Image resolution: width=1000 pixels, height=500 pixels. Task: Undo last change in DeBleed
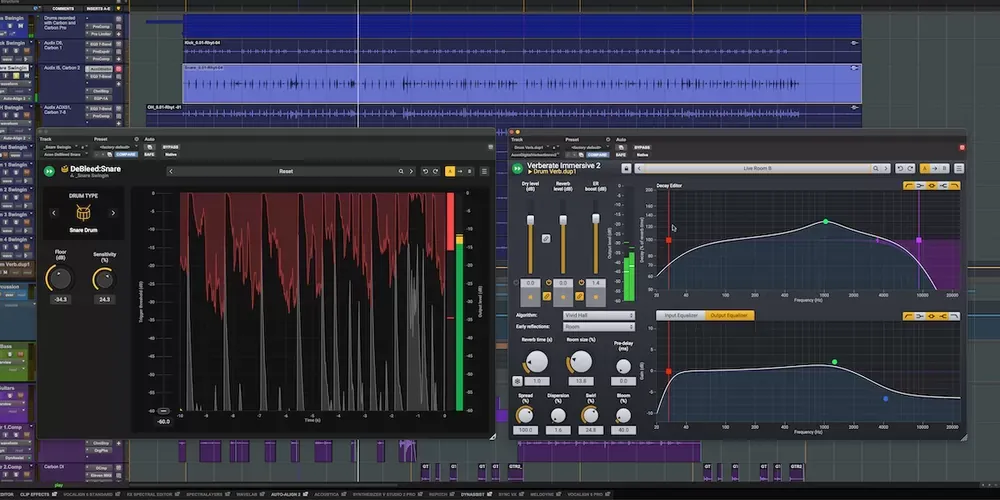(x=425, y=171)
